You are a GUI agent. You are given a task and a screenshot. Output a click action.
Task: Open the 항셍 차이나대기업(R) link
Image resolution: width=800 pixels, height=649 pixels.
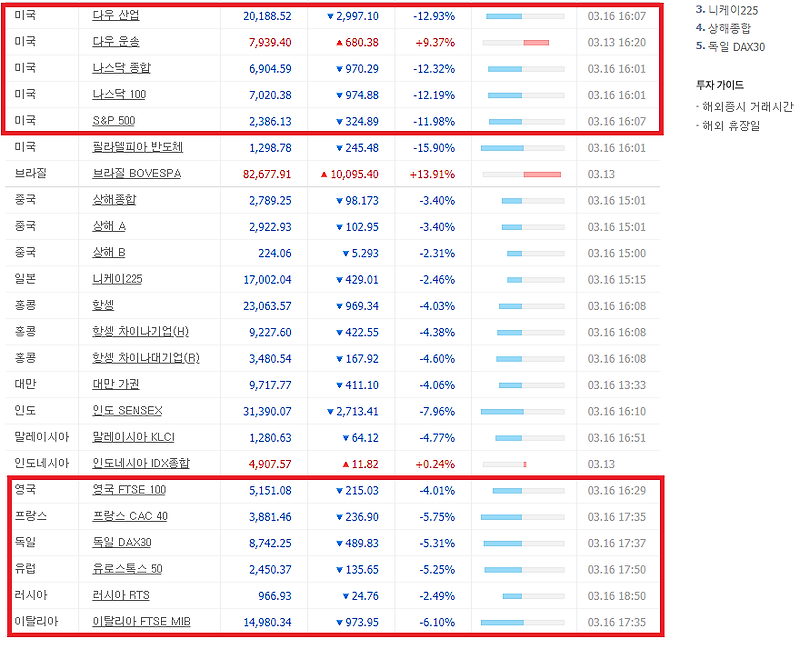pos(146,359)
